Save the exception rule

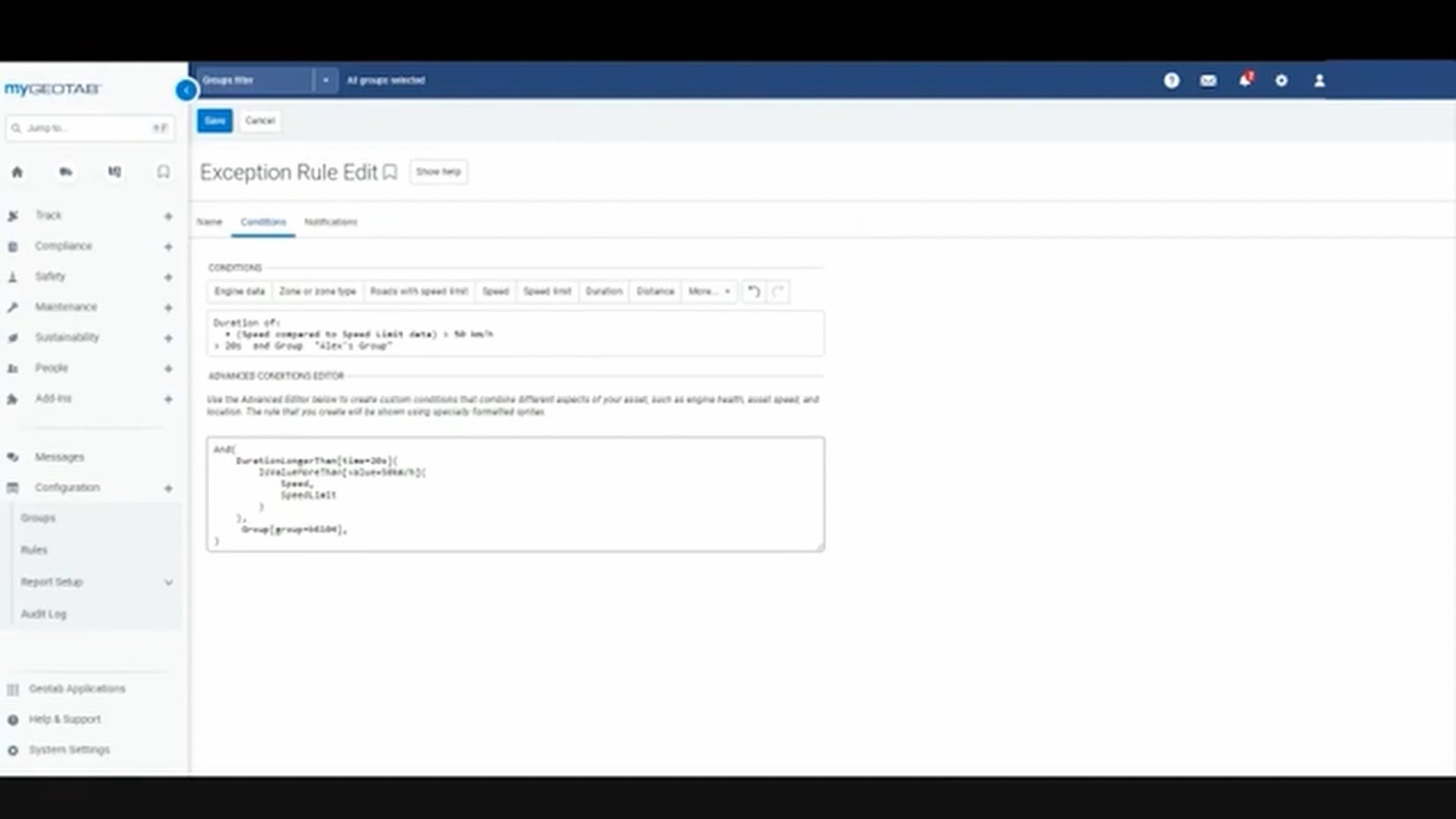tap(215, 121)
